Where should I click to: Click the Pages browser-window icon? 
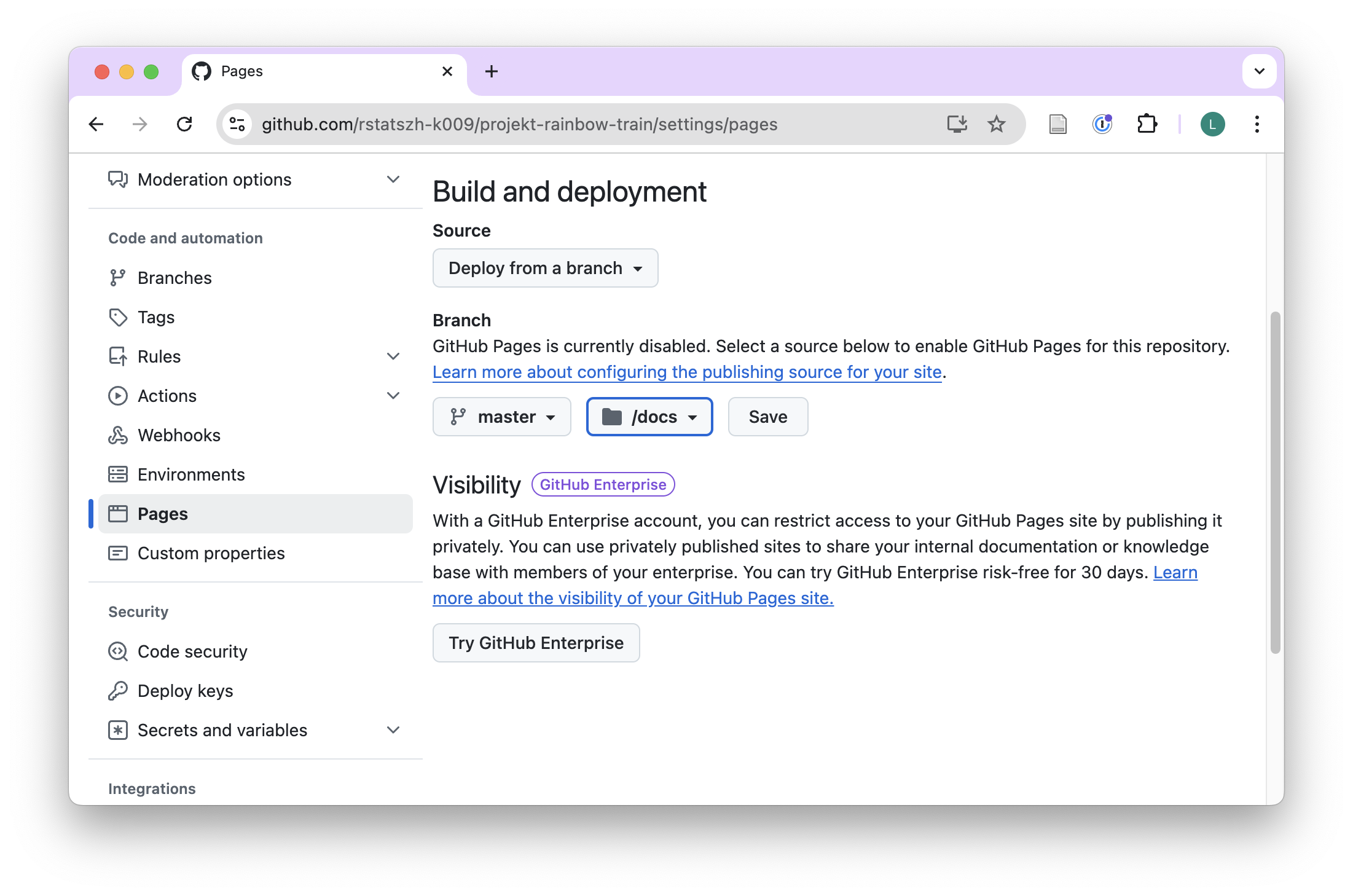point(118,514)
